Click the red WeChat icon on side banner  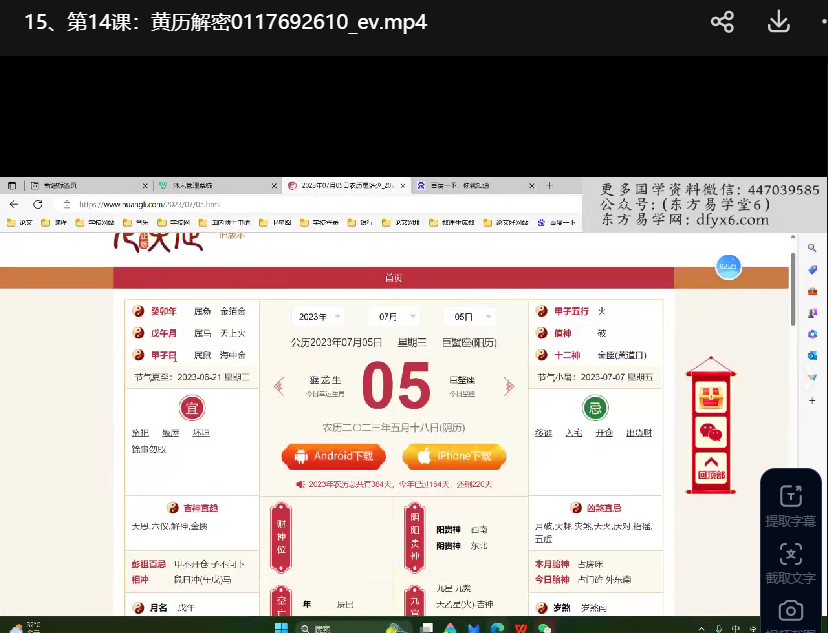click(x=710, y=432)
